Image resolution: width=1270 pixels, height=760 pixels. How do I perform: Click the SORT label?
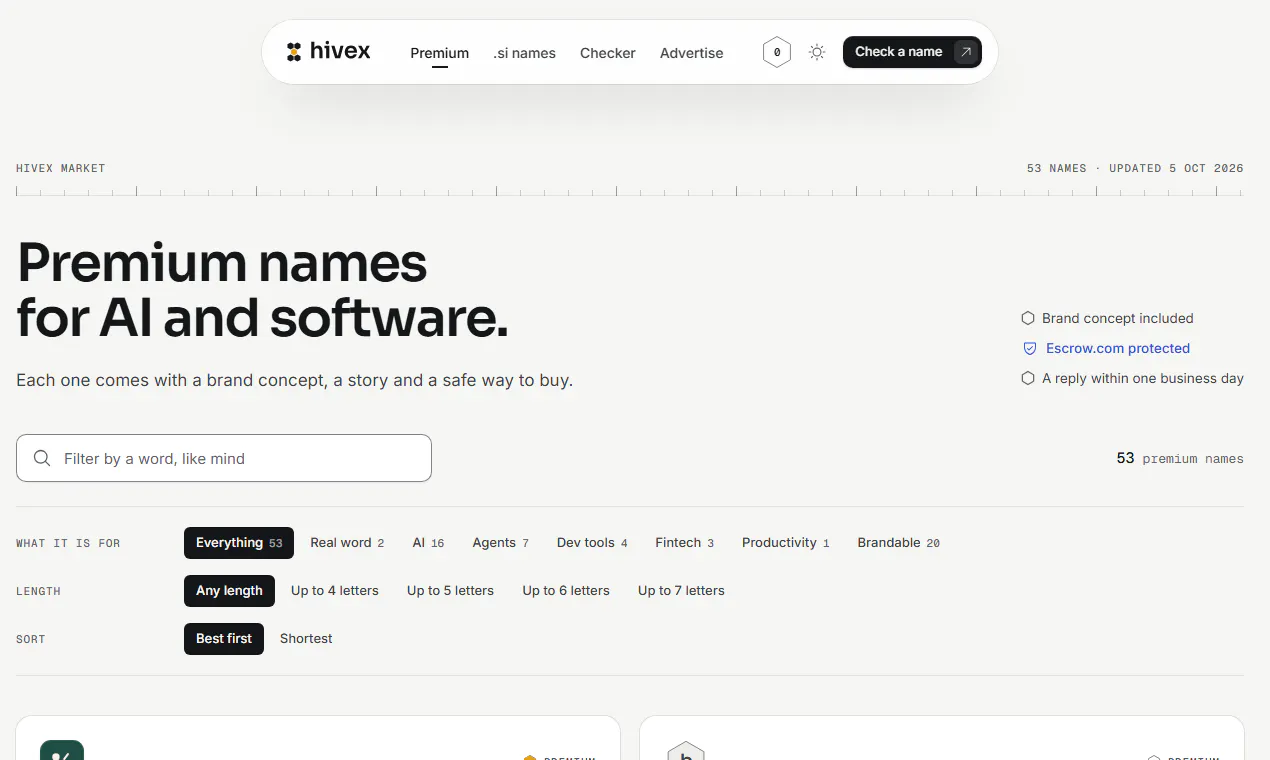click(x=31, y=639)
